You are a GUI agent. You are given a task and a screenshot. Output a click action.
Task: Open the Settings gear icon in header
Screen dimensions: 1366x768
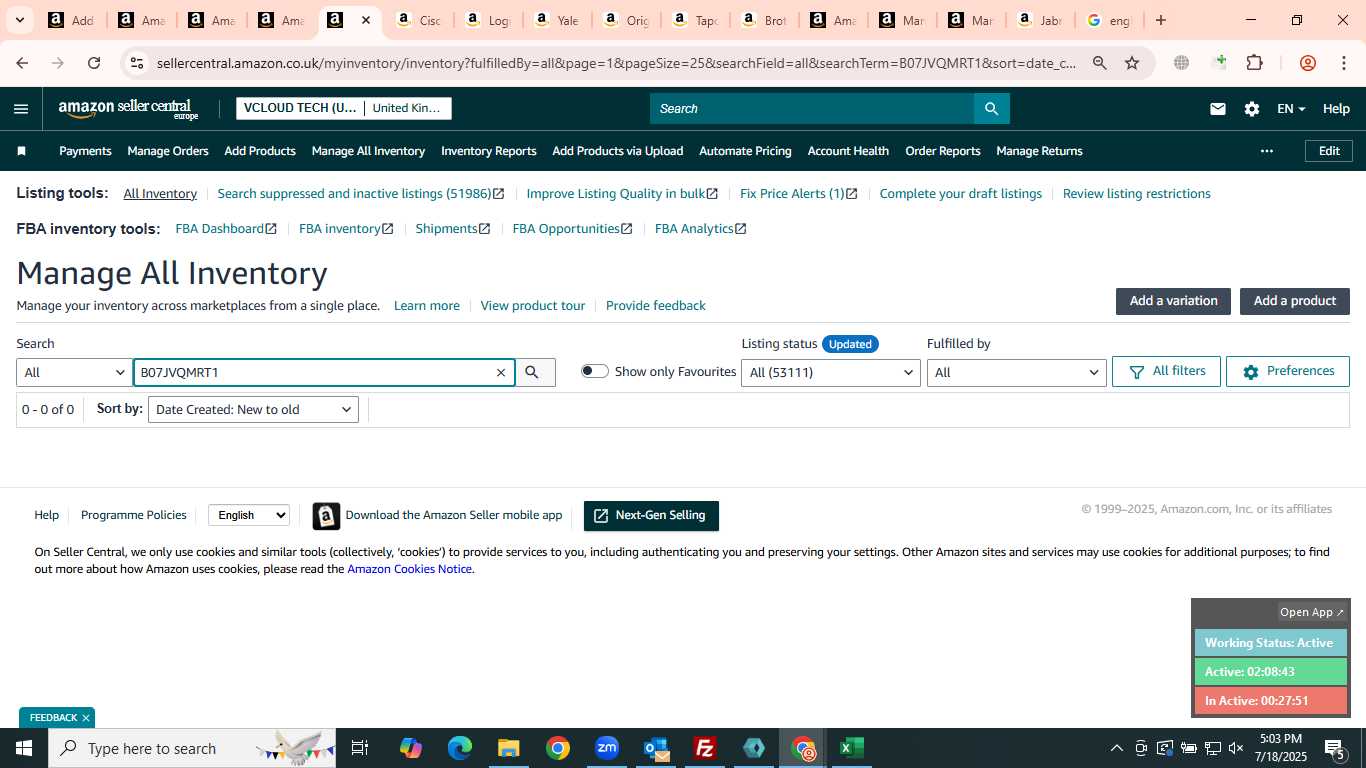pyautogui.click(x=1251, y=109)
